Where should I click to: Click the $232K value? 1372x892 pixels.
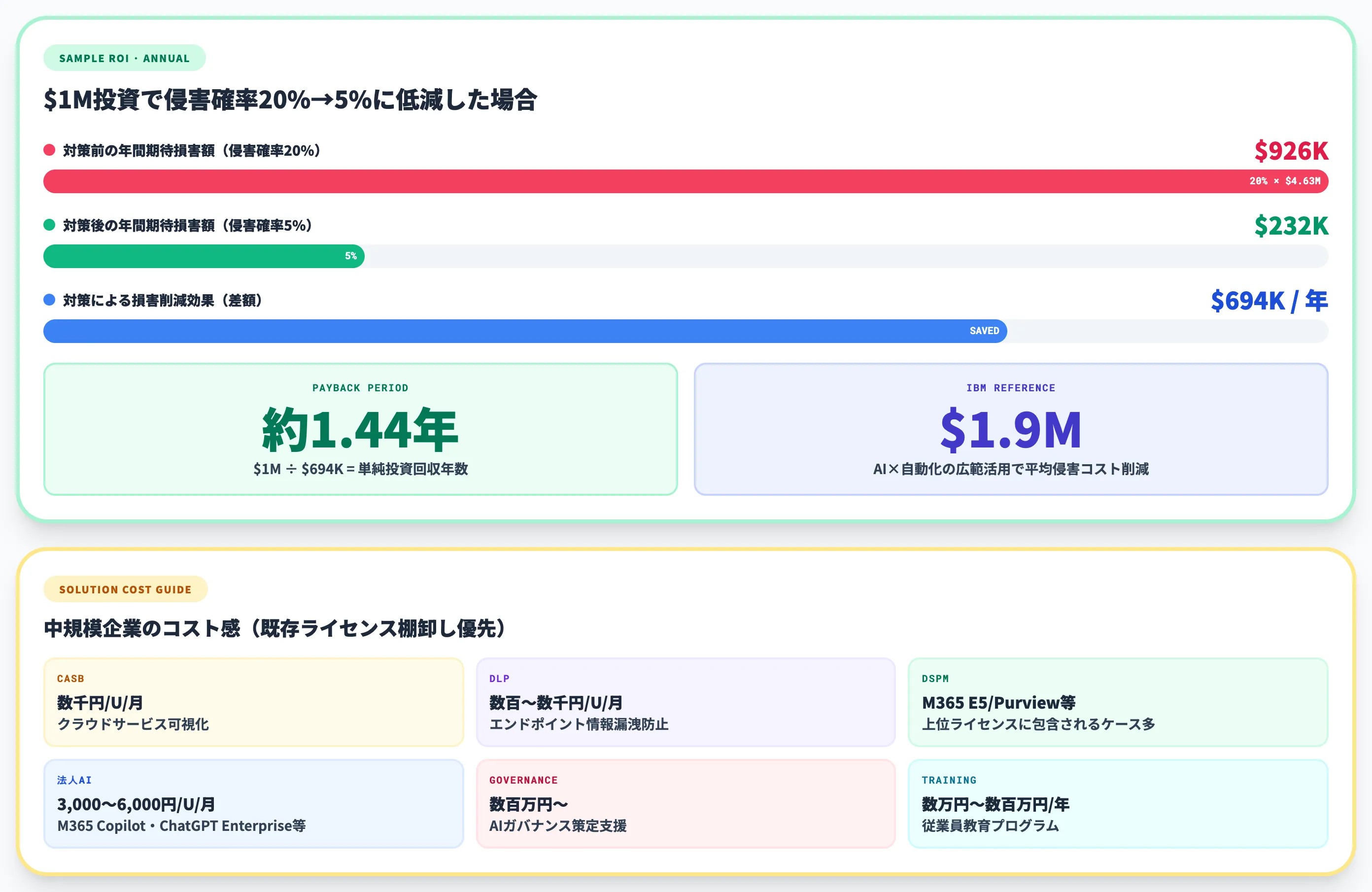coord(1291,226)
